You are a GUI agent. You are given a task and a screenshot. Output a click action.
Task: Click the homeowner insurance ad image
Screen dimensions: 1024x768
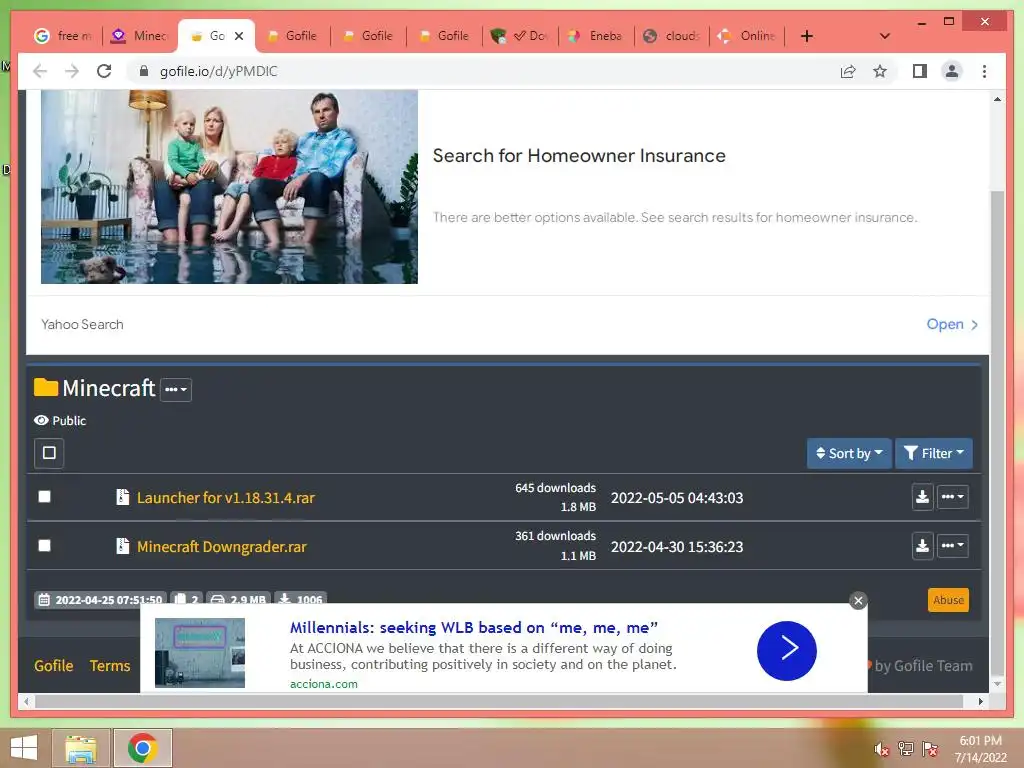[229, 187]
